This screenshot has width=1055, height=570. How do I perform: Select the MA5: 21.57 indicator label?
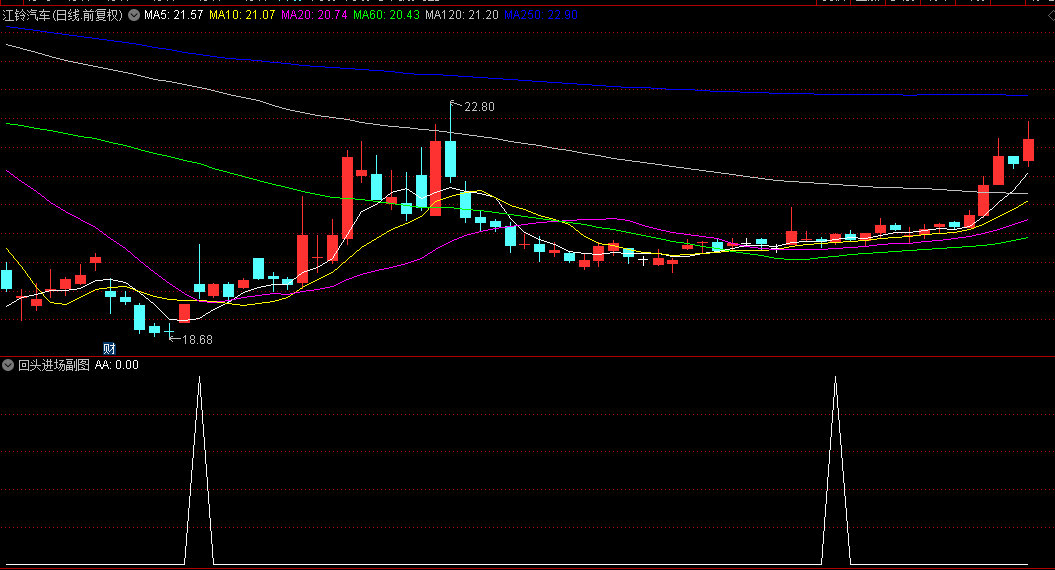(x=174, y=15)
